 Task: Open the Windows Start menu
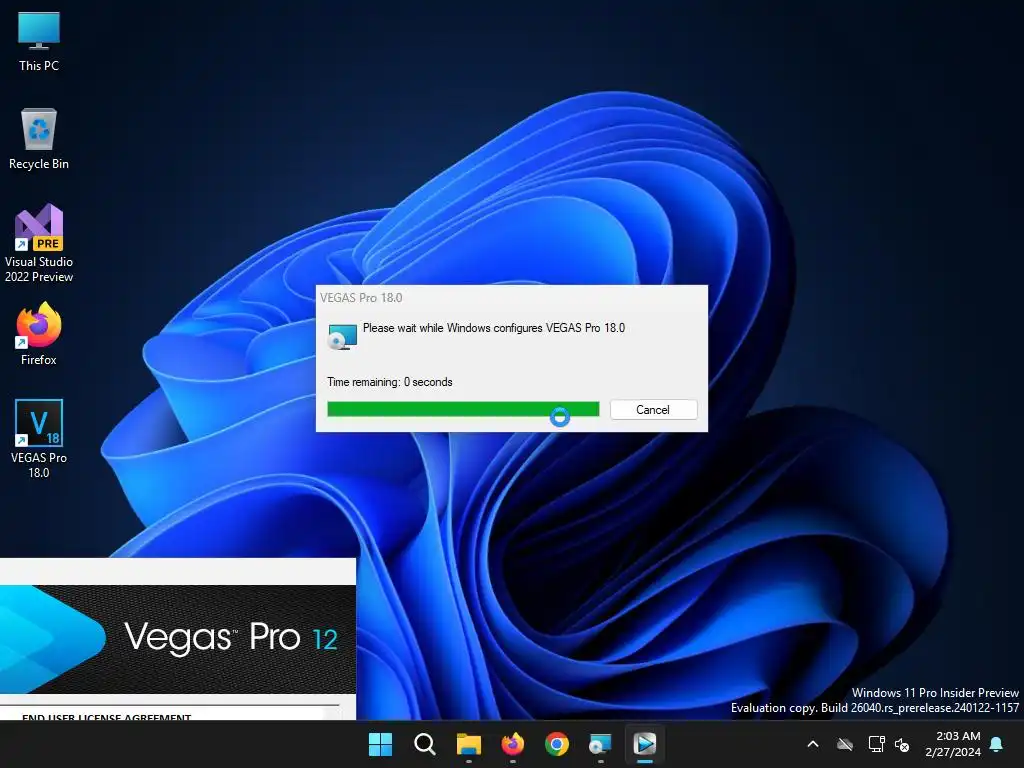pyautogui.click(x=380, y=744)
